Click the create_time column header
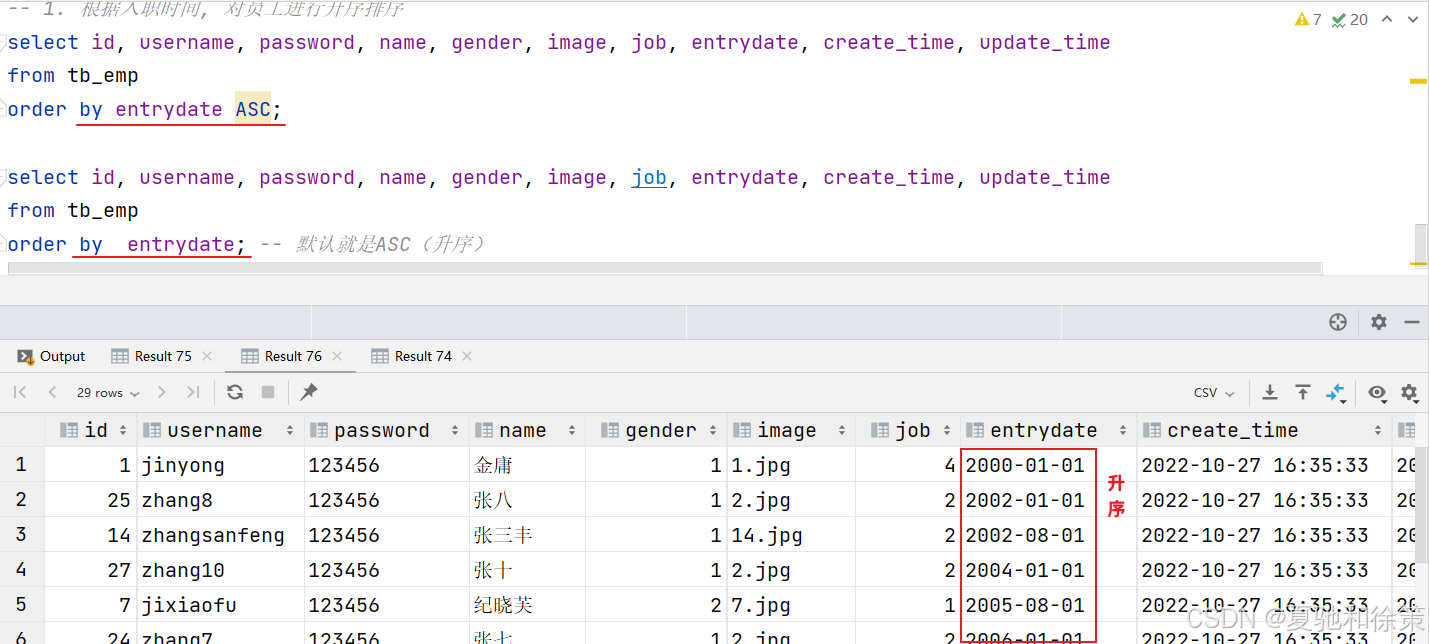This screenshot has width=1429, height=644. click(1264, 430)
